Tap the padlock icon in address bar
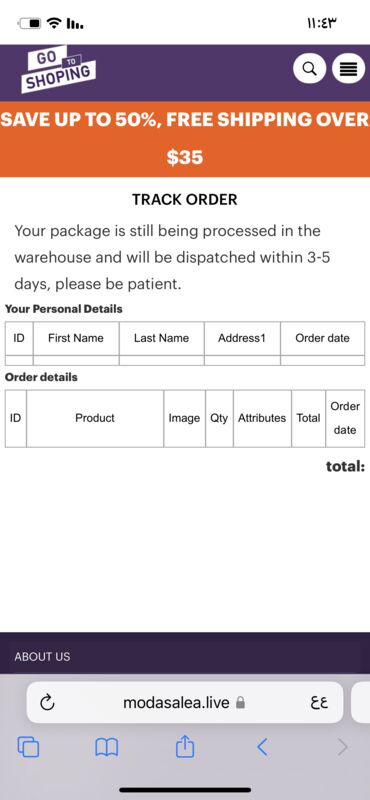370x800 pixels. point(240,704)
